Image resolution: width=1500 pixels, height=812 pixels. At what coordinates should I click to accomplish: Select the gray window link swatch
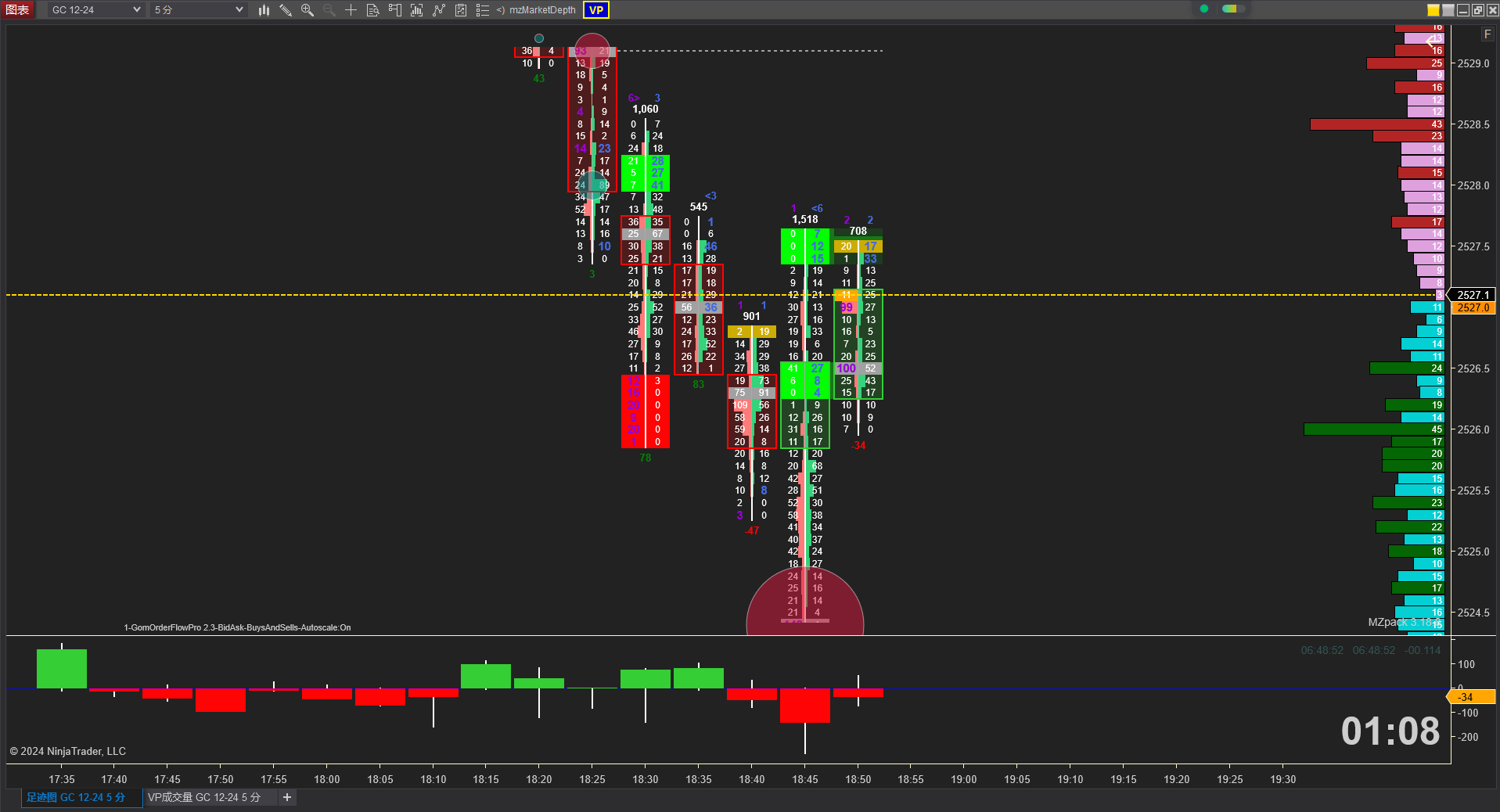(1448, 10)
